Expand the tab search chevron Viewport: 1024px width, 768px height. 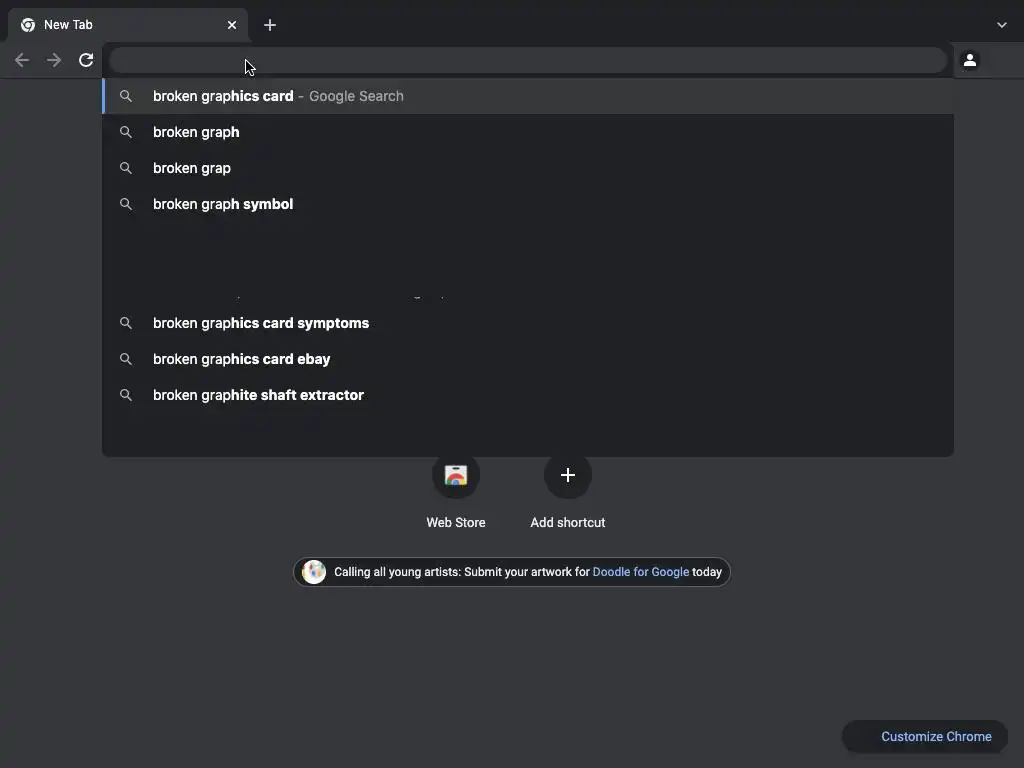tap(1001, 25)
